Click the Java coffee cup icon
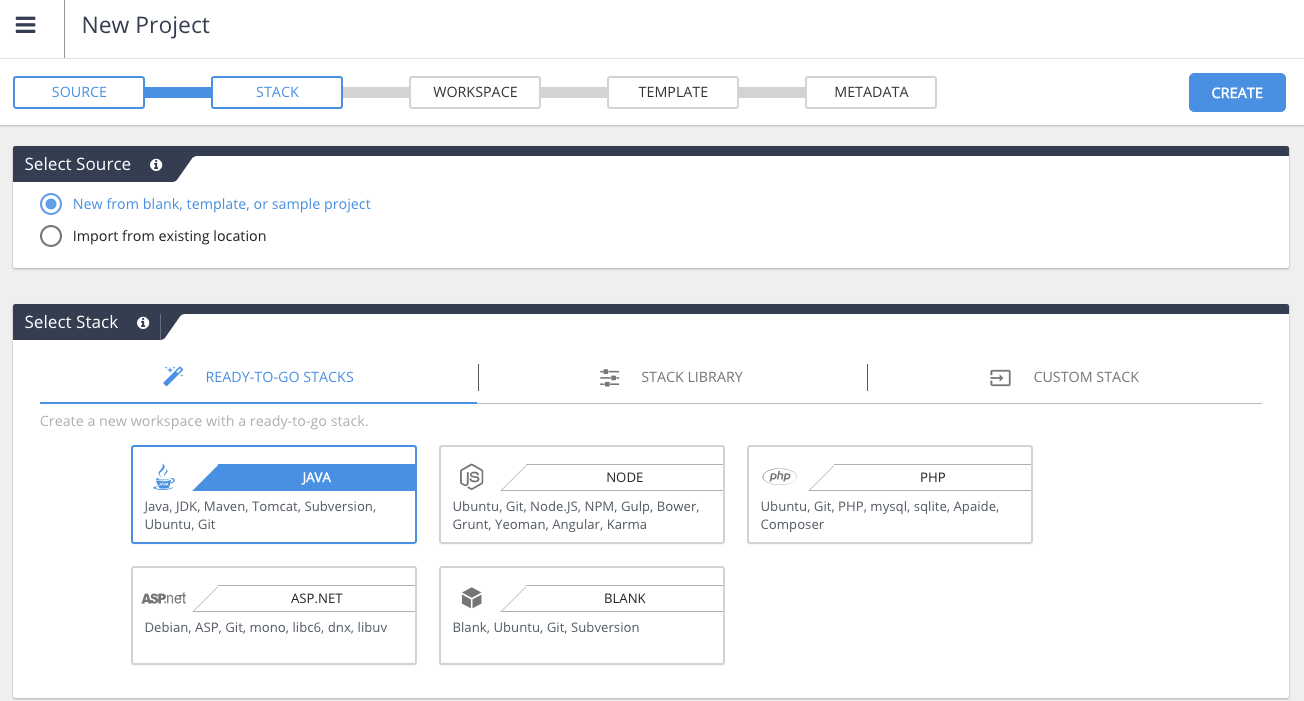This screenshot has height=701, width=1304. click(x=164, y=477)
